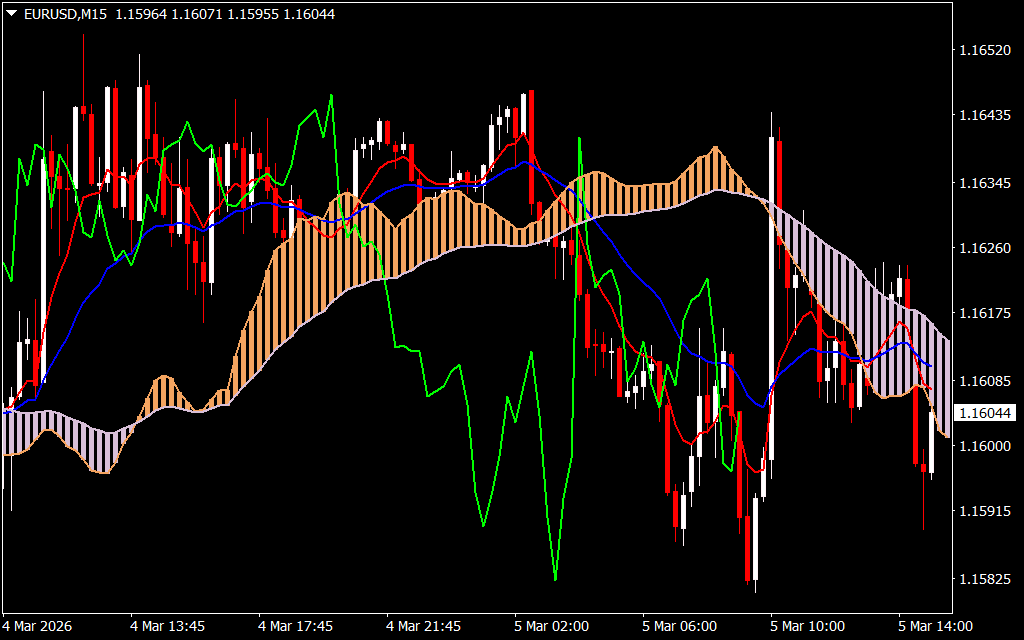Select the 1.16085 price scale label
Viewport: 1024px width, 640px height.
(985, 381)
